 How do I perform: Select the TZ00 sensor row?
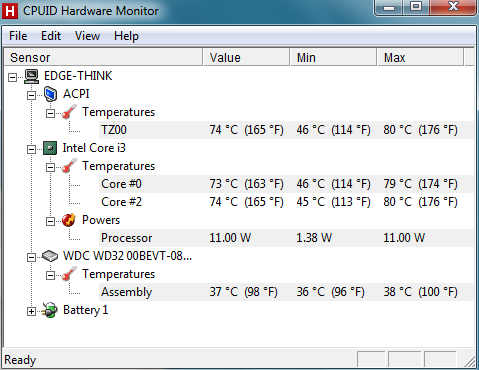[x=286, y=130]
